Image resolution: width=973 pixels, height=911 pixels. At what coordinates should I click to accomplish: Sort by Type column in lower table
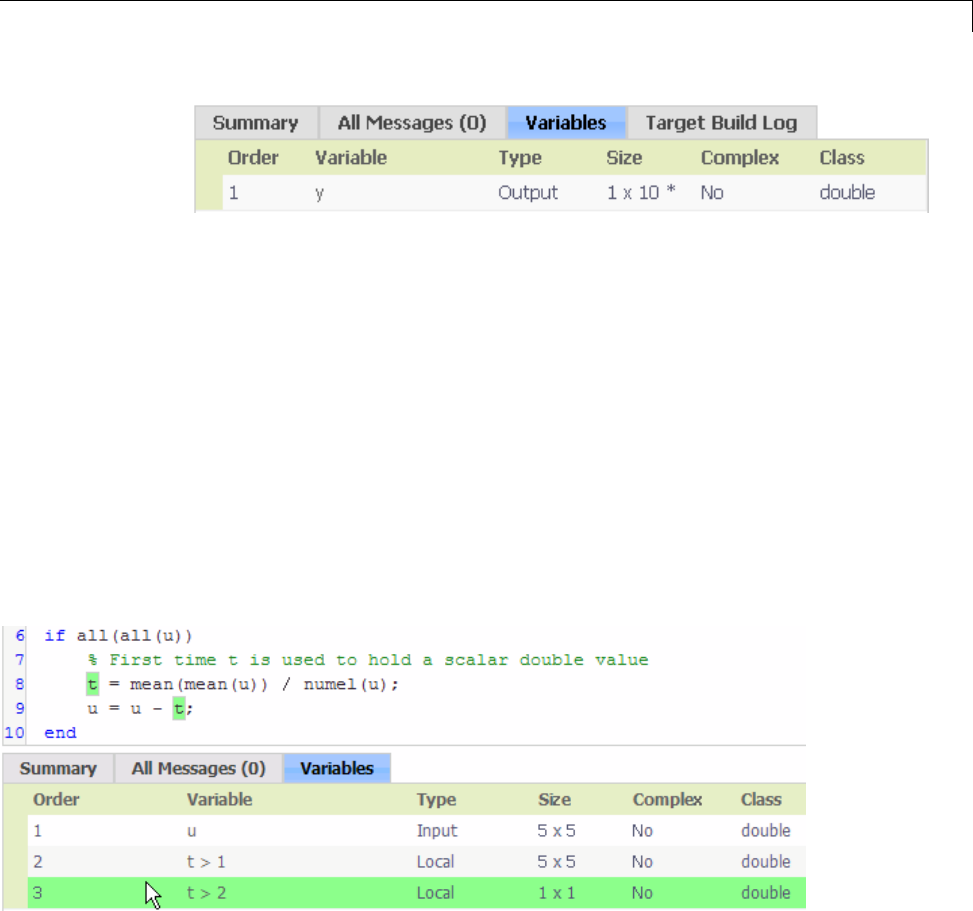click(436, 799)
